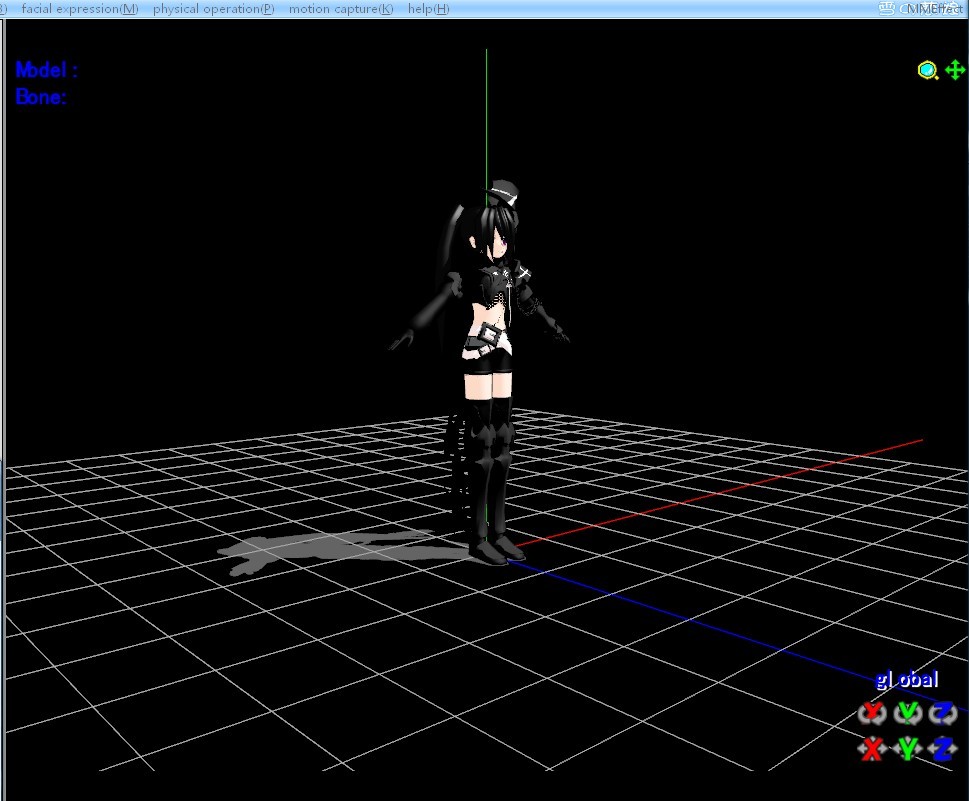This screenshot has height=801, width=969.
Task: Click the green Y-axis move icon
Action: click(x=907, y=748)
